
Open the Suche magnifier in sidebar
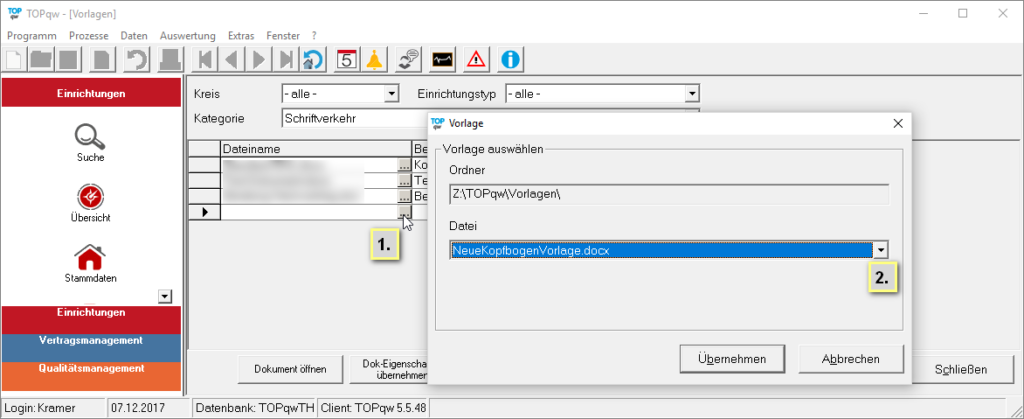(91, 135)
